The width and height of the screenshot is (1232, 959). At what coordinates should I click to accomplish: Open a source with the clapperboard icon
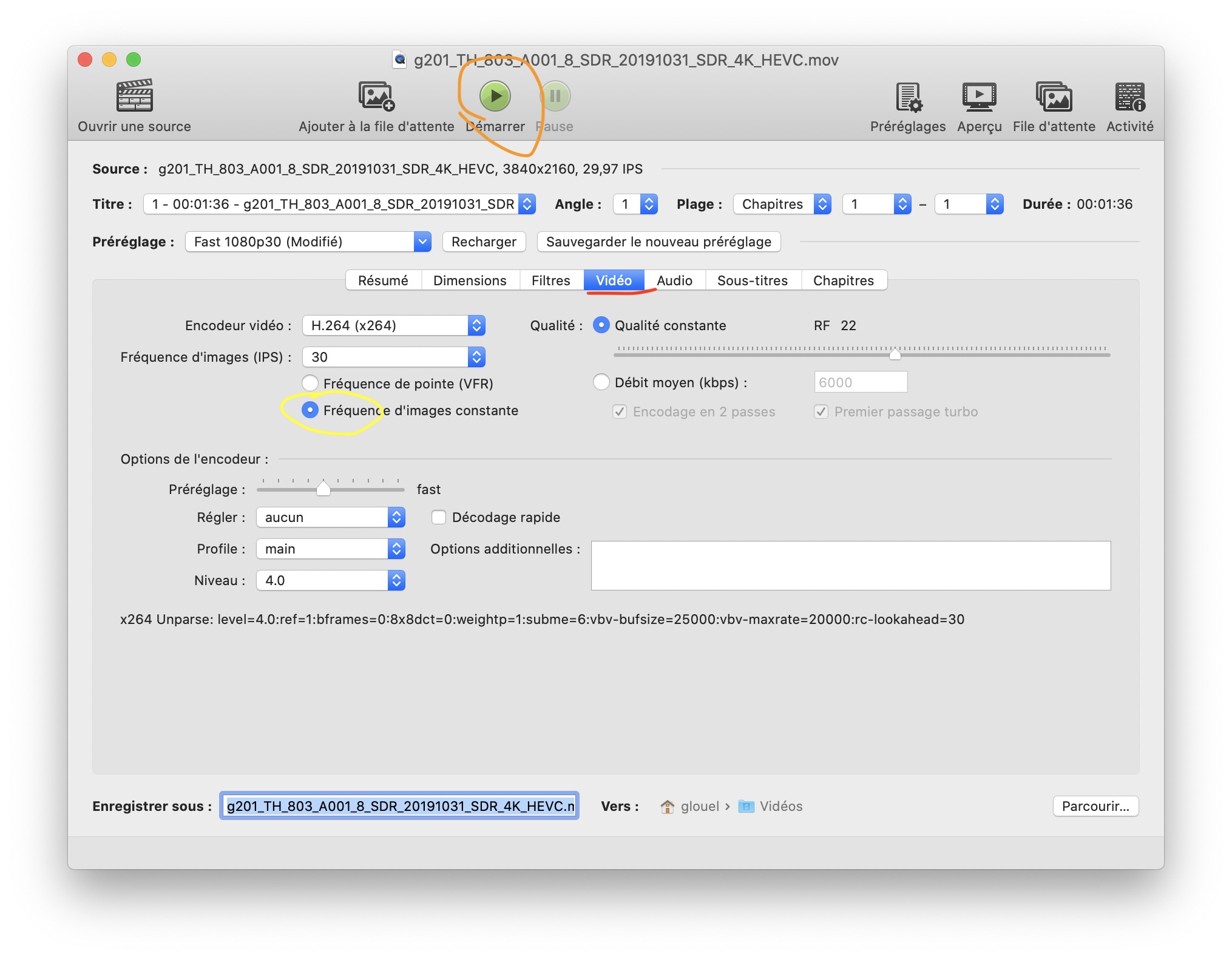coord(134,96)
